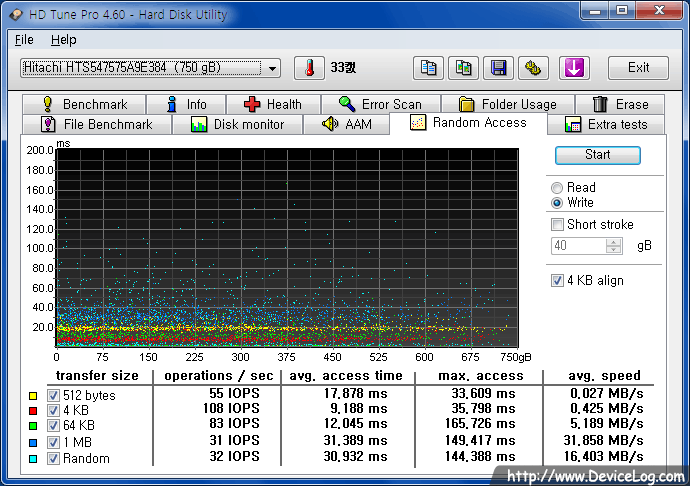This screenshot has width=690, height=486.
Task: Open the Help menu
Action: click(x=63, y=40)
